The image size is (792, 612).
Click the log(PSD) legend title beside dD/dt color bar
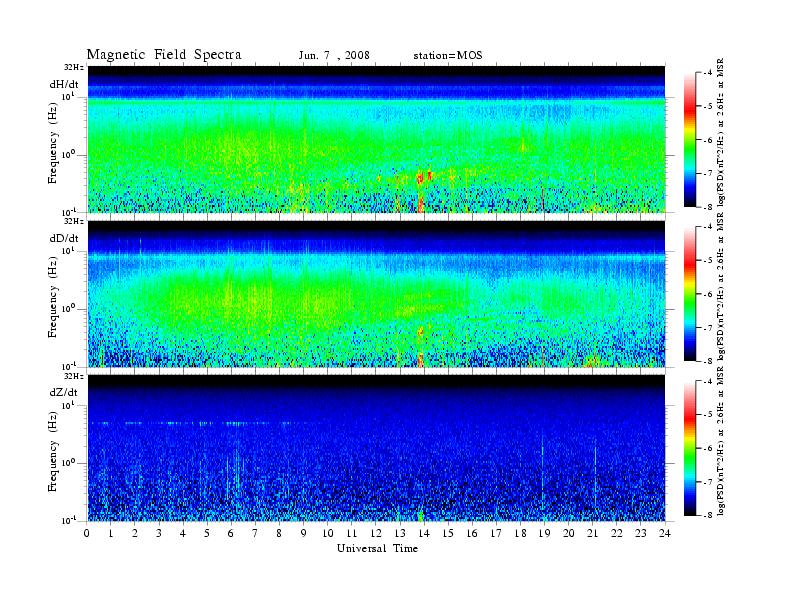click(721, 287)
